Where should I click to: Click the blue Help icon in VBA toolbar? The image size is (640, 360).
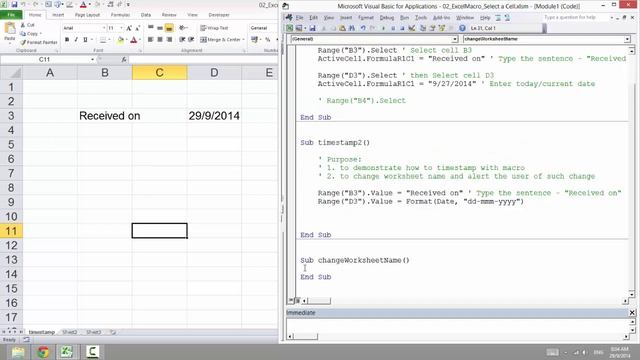coord(462,28)
